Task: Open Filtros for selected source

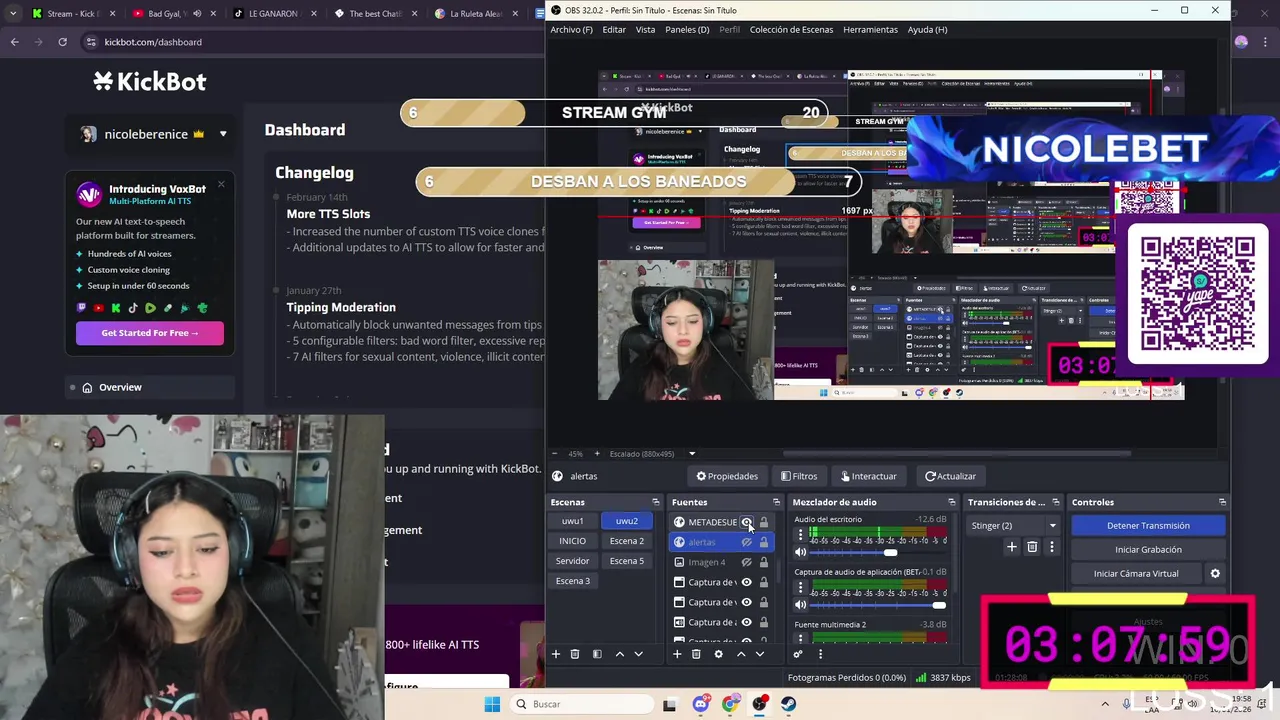Action: [799, 476]
